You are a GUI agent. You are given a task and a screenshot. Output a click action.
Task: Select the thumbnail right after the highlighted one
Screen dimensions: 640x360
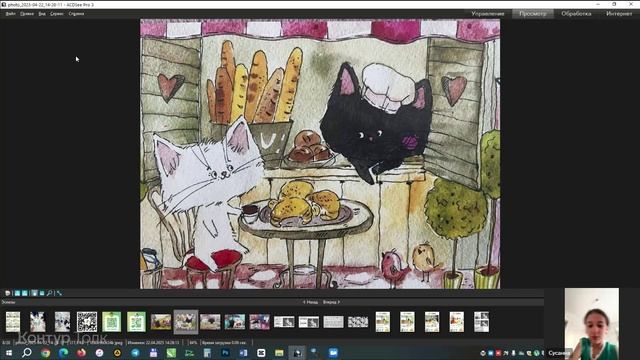click(x=210, y=322)
